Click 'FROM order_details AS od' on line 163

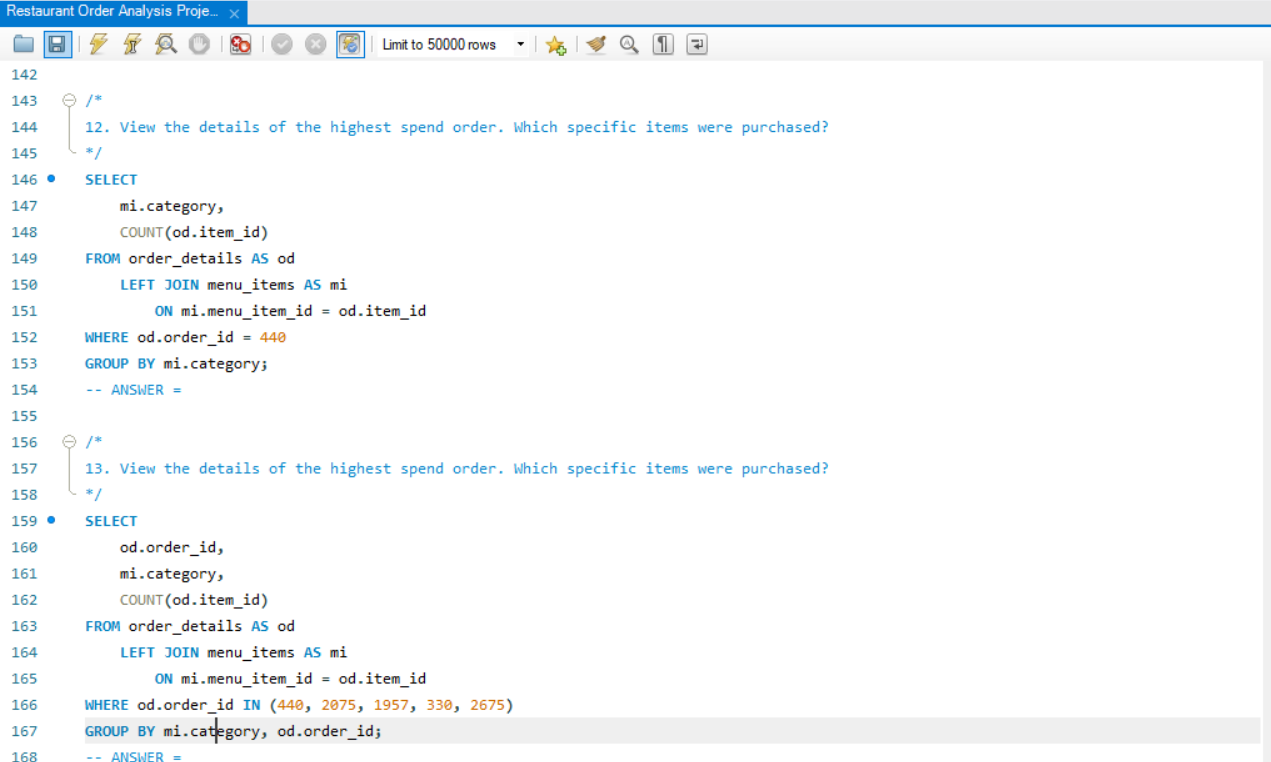[190, 626]
